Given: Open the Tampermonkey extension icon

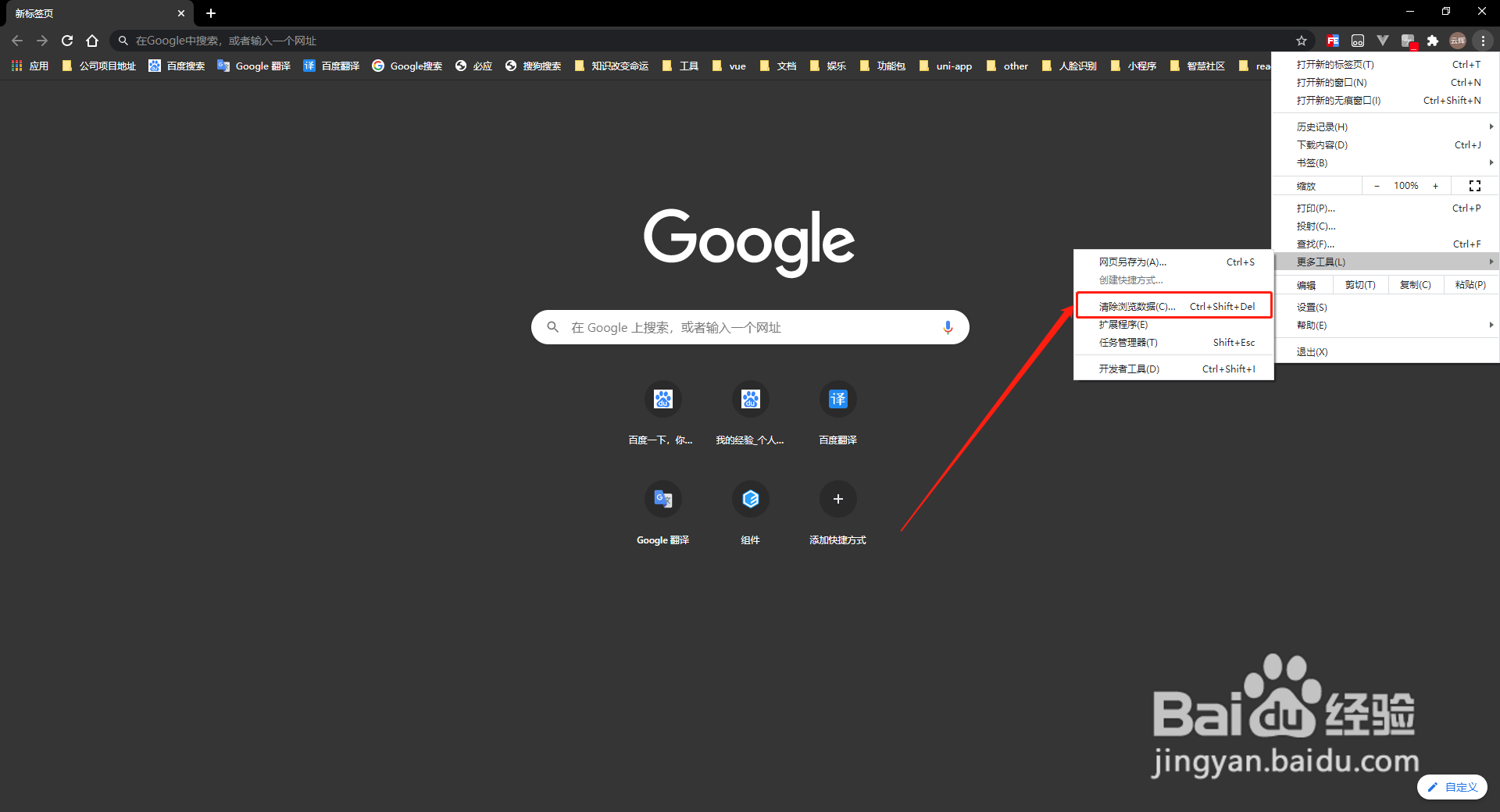Looking at the screenshot, I should pyautogui.click(x=1358, y=41).
